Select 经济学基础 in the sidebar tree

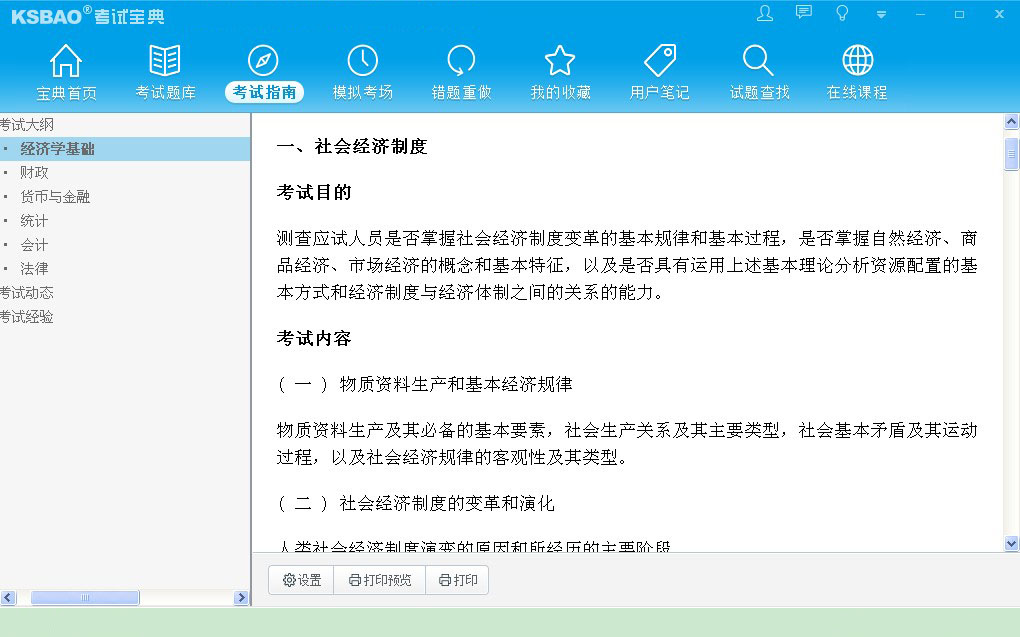click(x=57, y=149)
